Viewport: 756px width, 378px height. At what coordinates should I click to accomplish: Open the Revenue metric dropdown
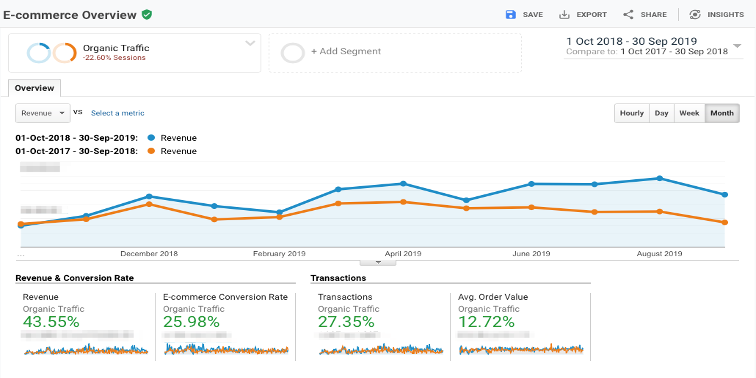tap(43, 113)
